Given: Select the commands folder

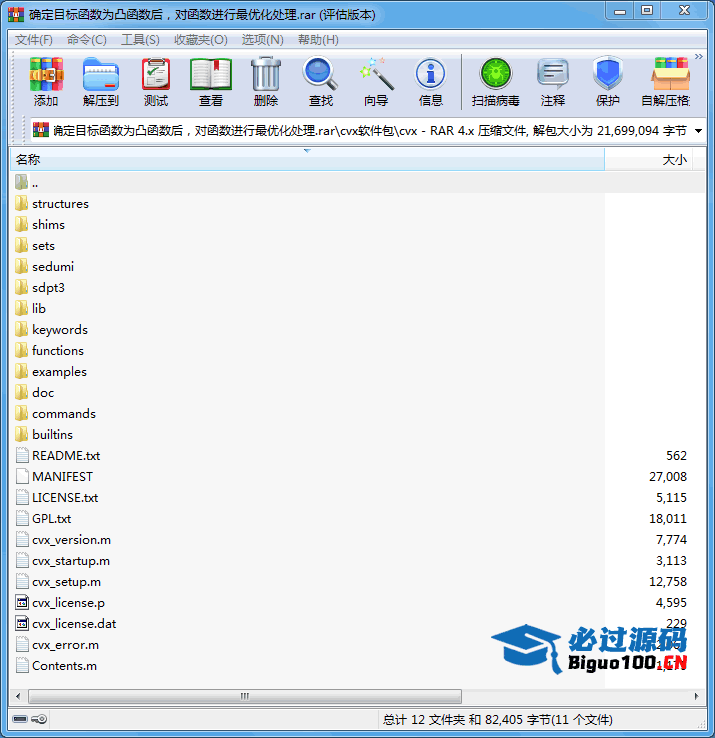Looking at the screenshot, I should click(64, 414).
